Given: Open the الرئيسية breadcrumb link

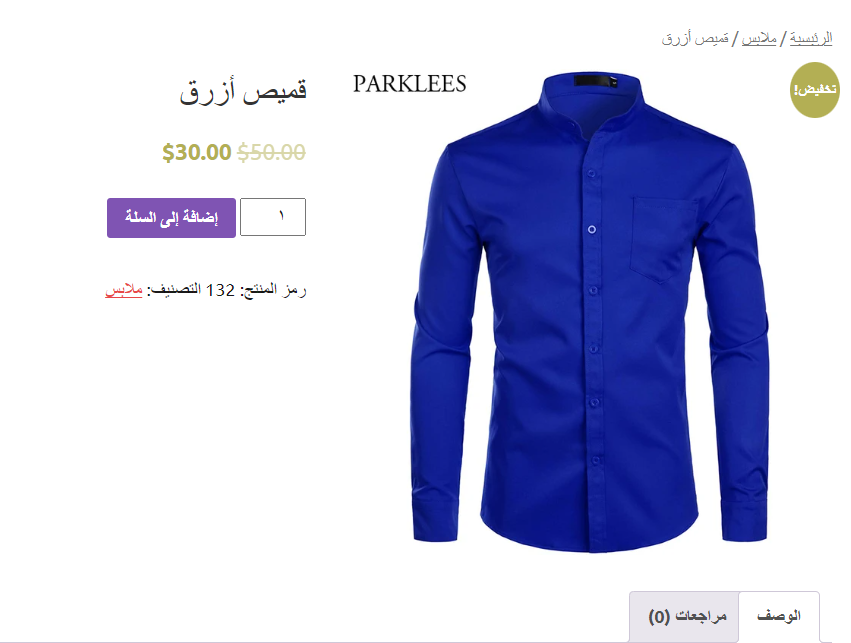Looking at the screenshot, I should point(811,39).
